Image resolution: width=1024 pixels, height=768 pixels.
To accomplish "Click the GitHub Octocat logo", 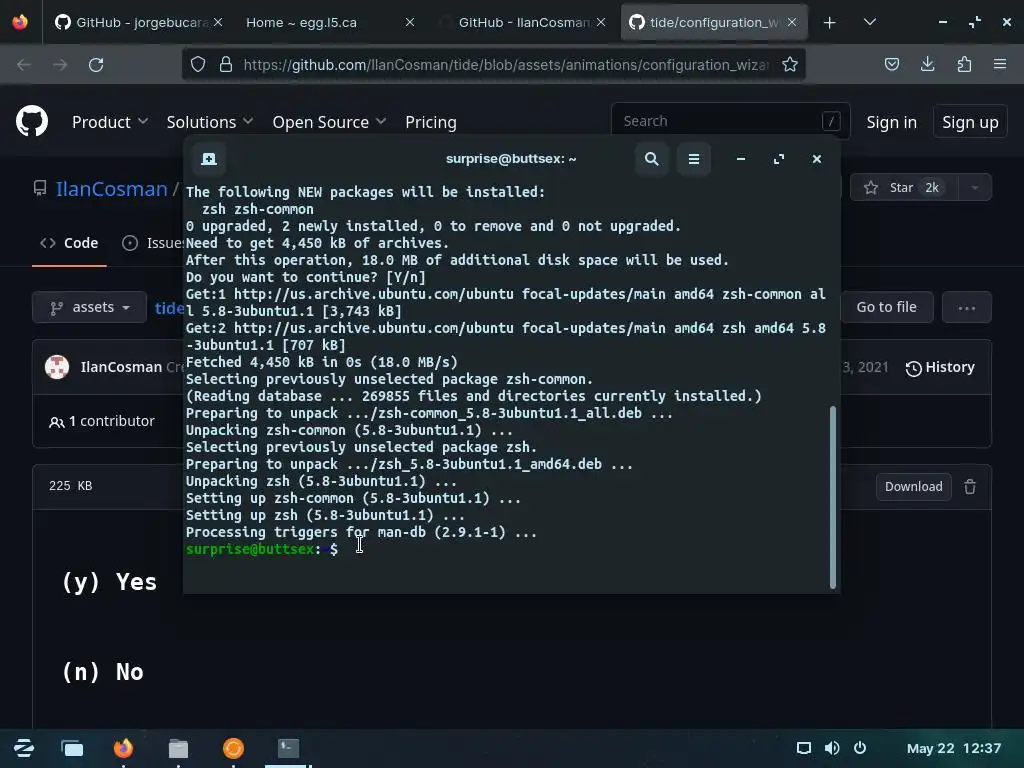I will tap(32, 121).
